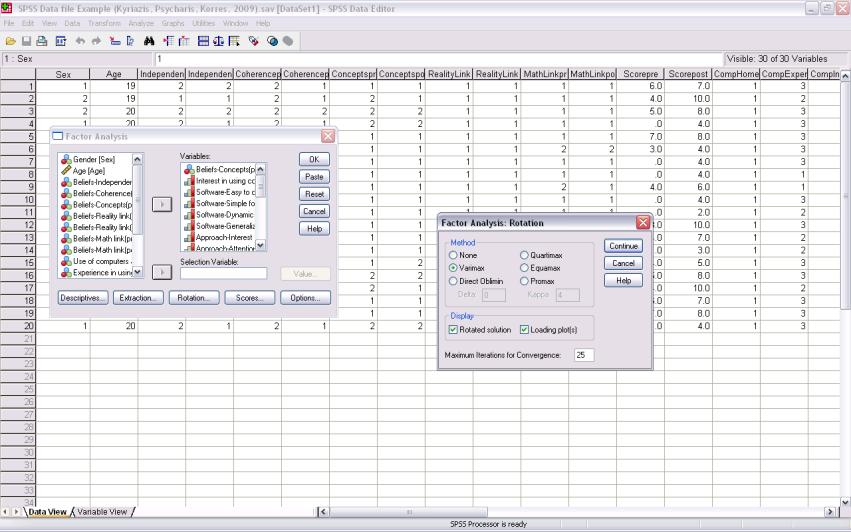
Task: Open the Graphs menu
Action: pyautogui.click(x=173, y=23)
